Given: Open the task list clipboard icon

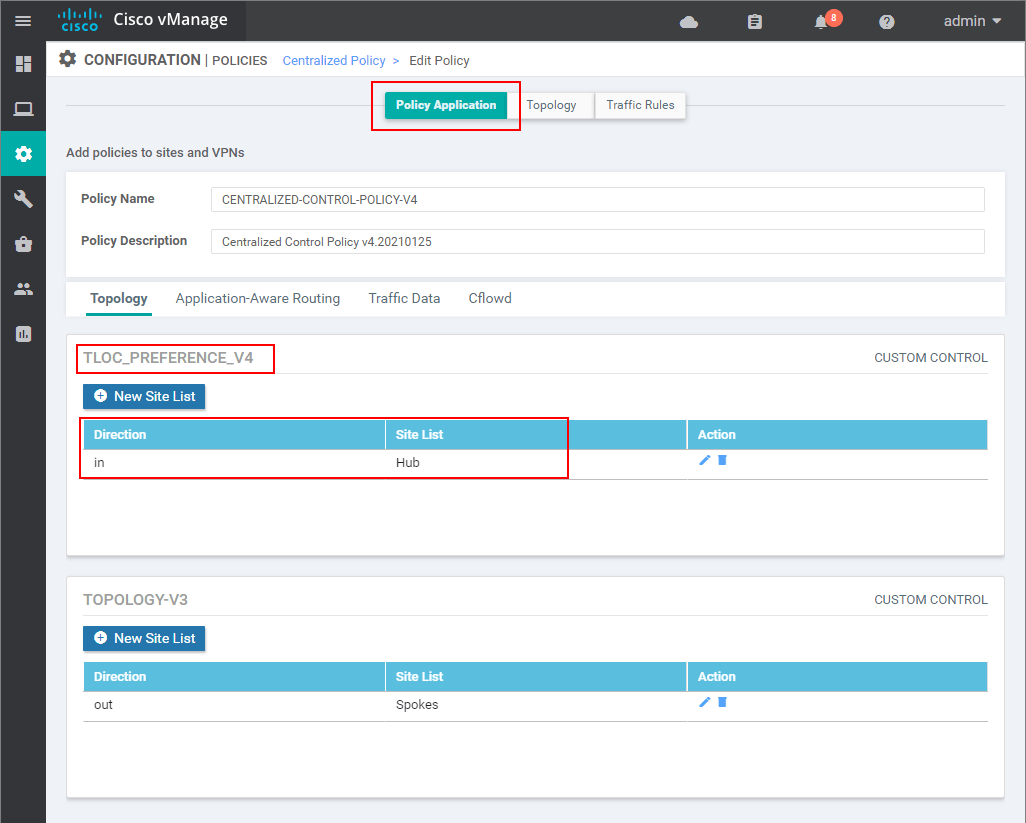Looking at the screenshot, I should coord(754,21).
